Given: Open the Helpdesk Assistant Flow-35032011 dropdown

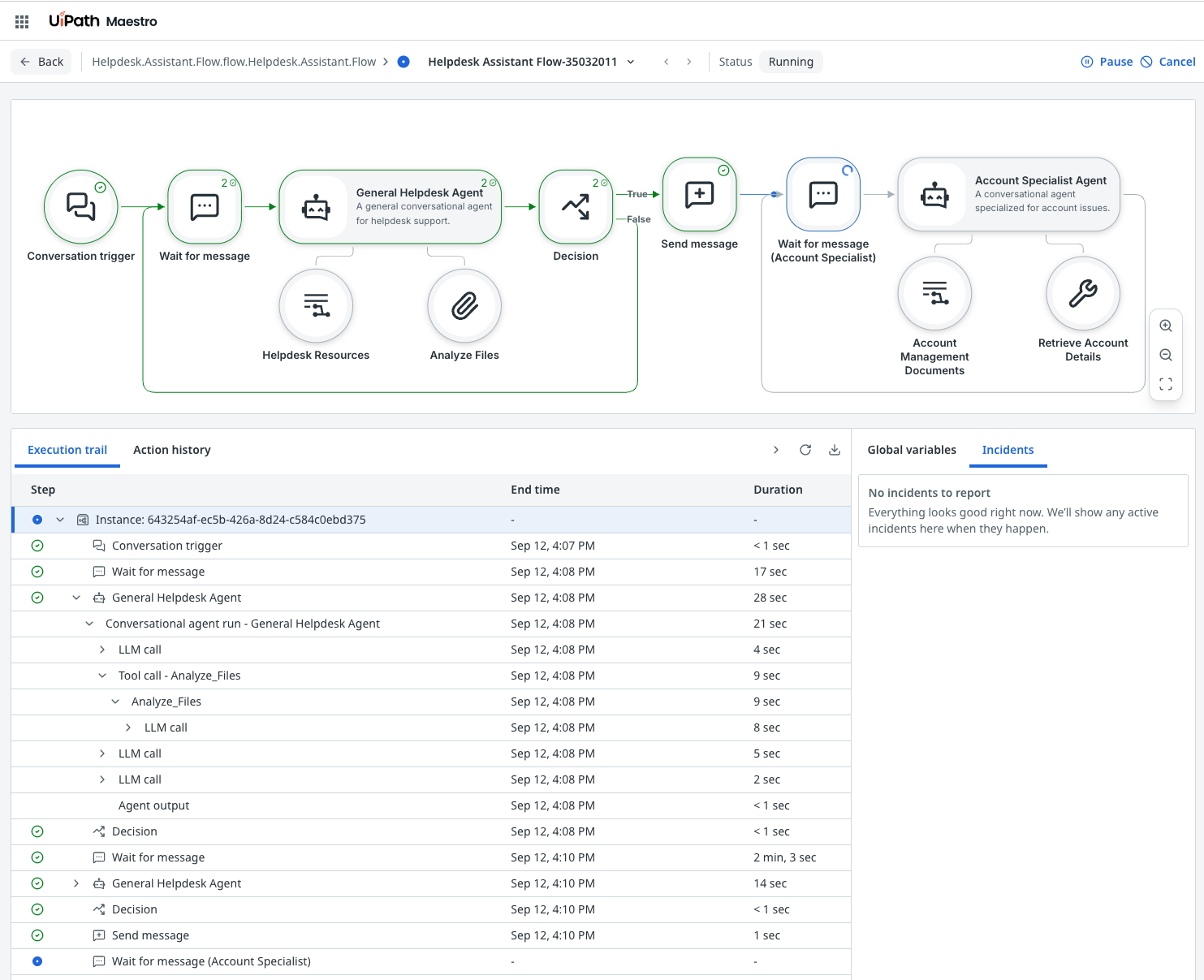Looking at the screenshot, I should click(x=630, y=62).
